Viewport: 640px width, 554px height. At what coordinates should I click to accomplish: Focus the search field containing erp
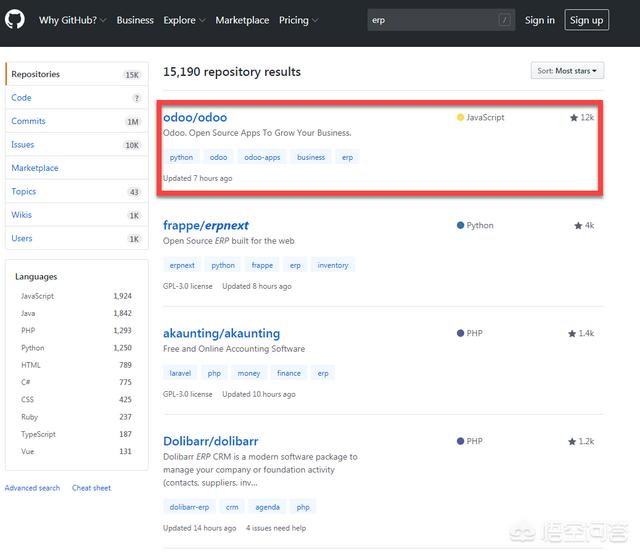pyautogui.click(x=441, y=20)
